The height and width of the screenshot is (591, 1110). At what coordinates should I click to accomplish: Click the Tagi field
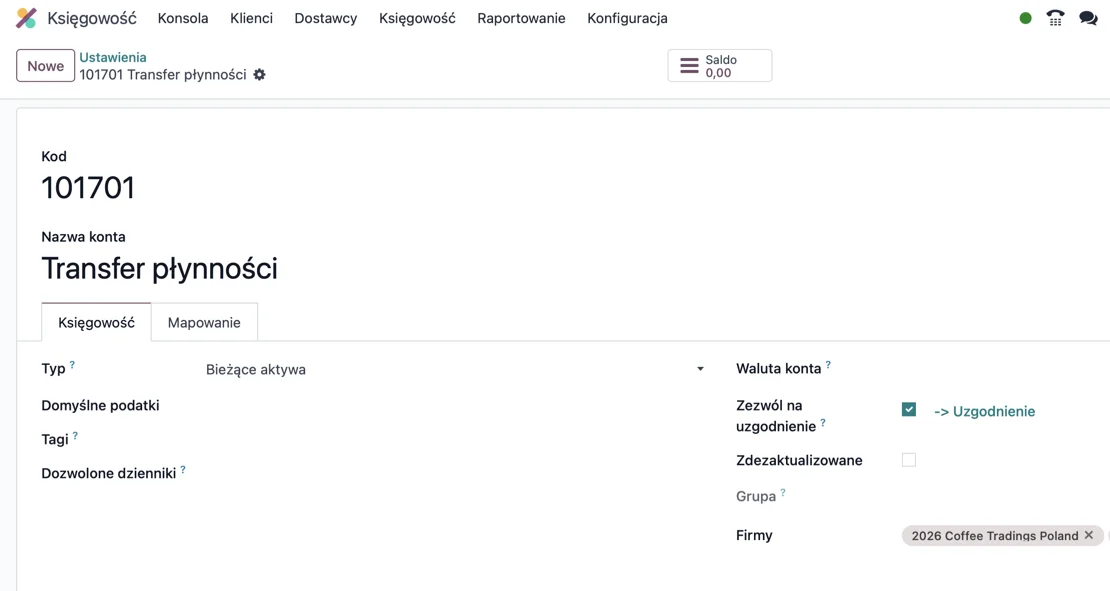pyautogui.click(x=456, y=440)
